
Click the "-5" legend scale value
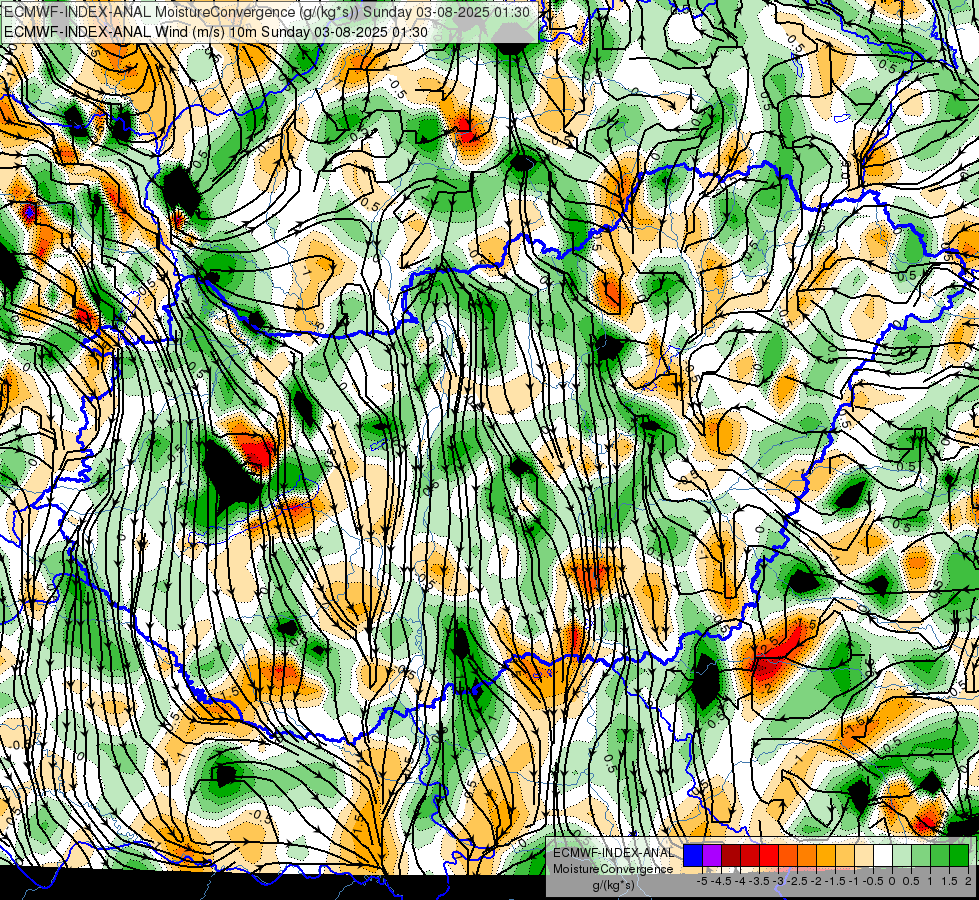coord(702,881)
